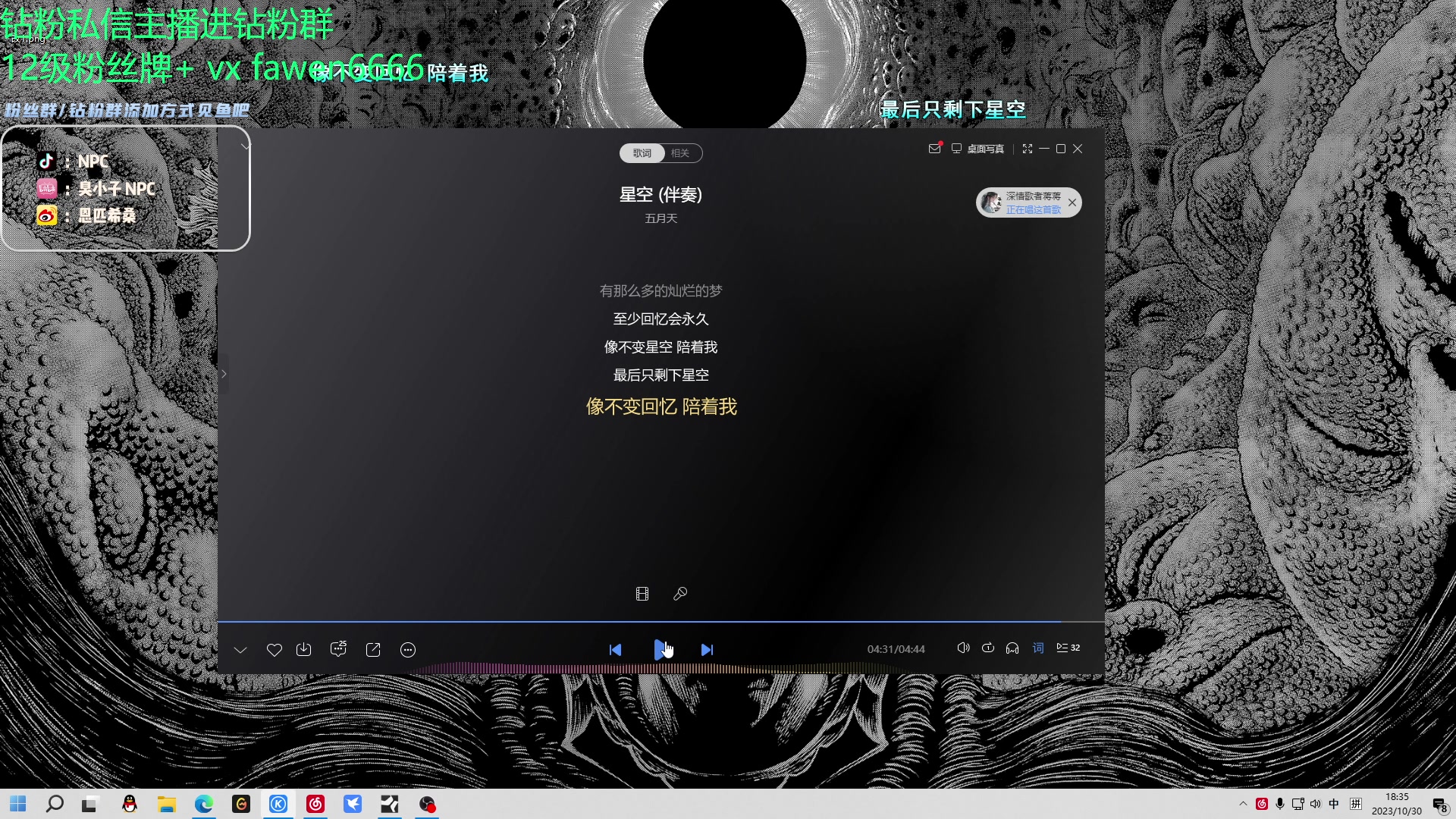The image size is (1456, 819).
Task: Open listen-together headphone feature
Action: [x=1012, y=648]
